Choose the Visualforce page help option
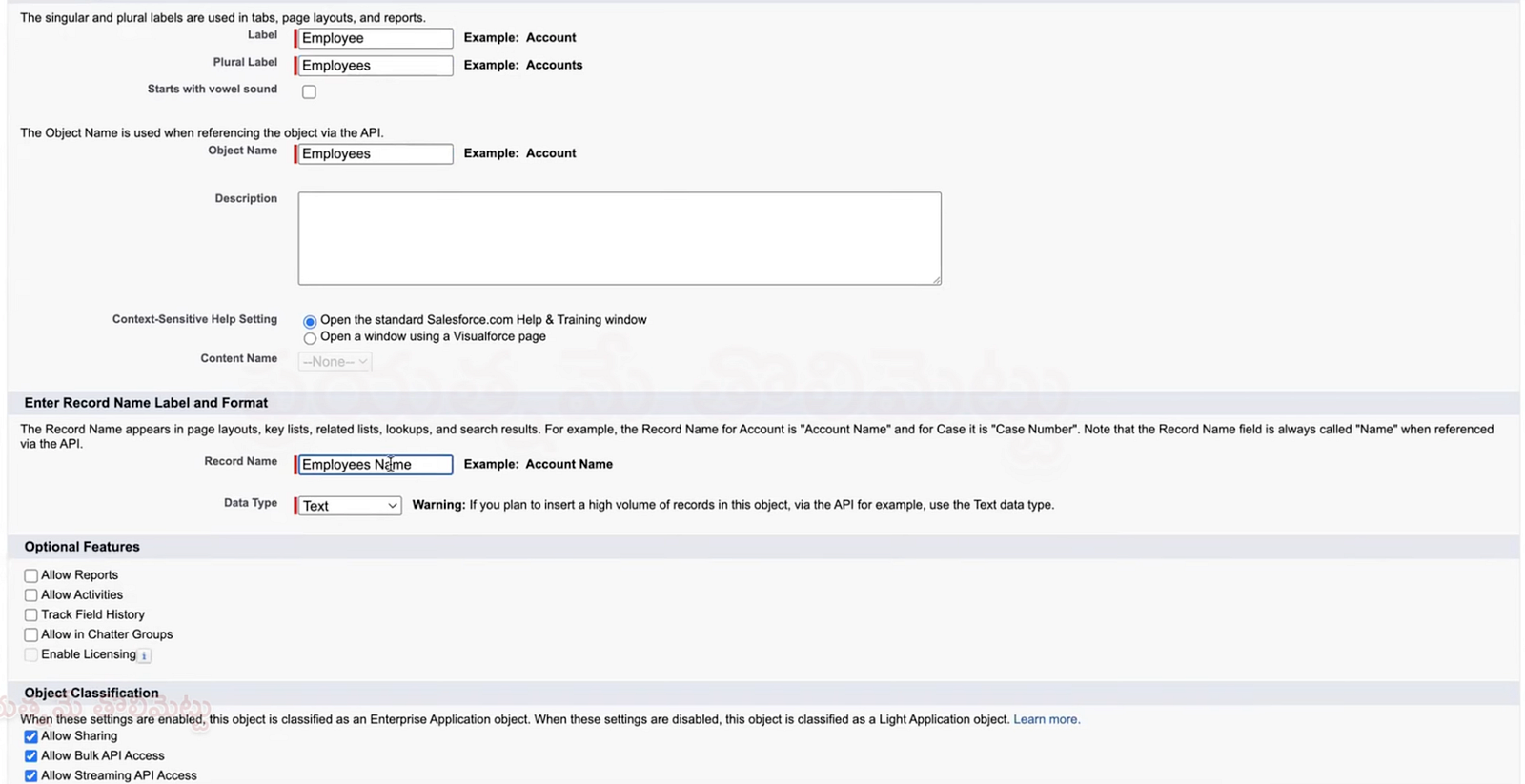Image resolution: width=1525 pixels, height=784 pixels. point(310,338)
